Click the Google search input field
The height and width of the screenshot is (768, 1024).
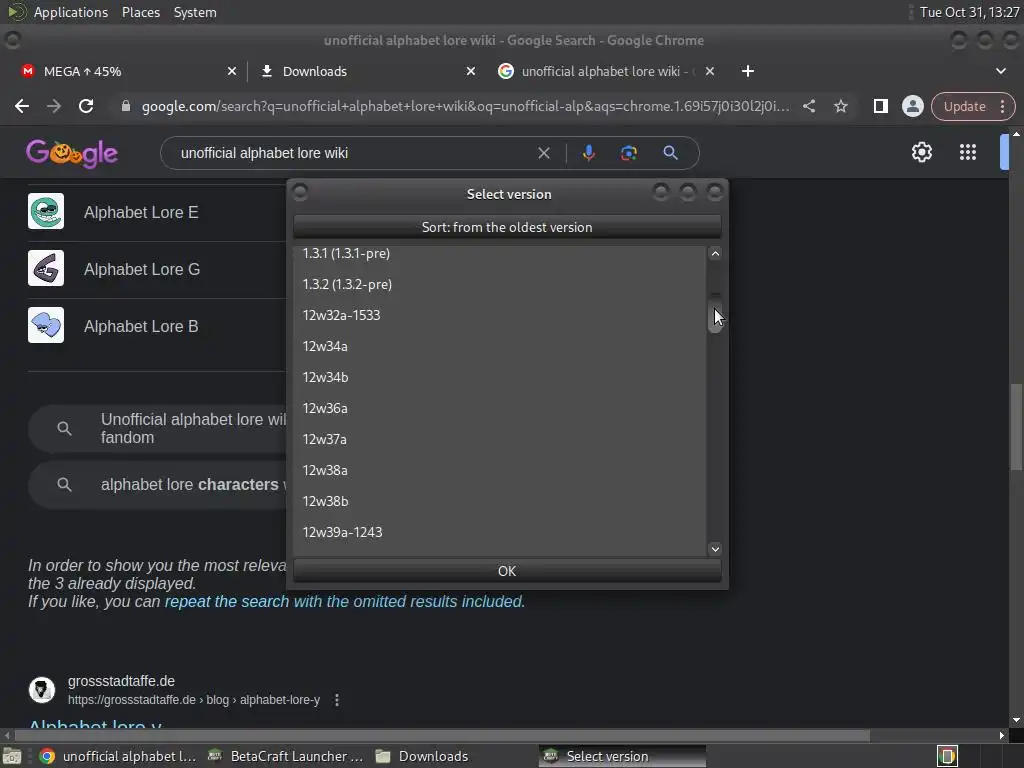coord(353,153)
